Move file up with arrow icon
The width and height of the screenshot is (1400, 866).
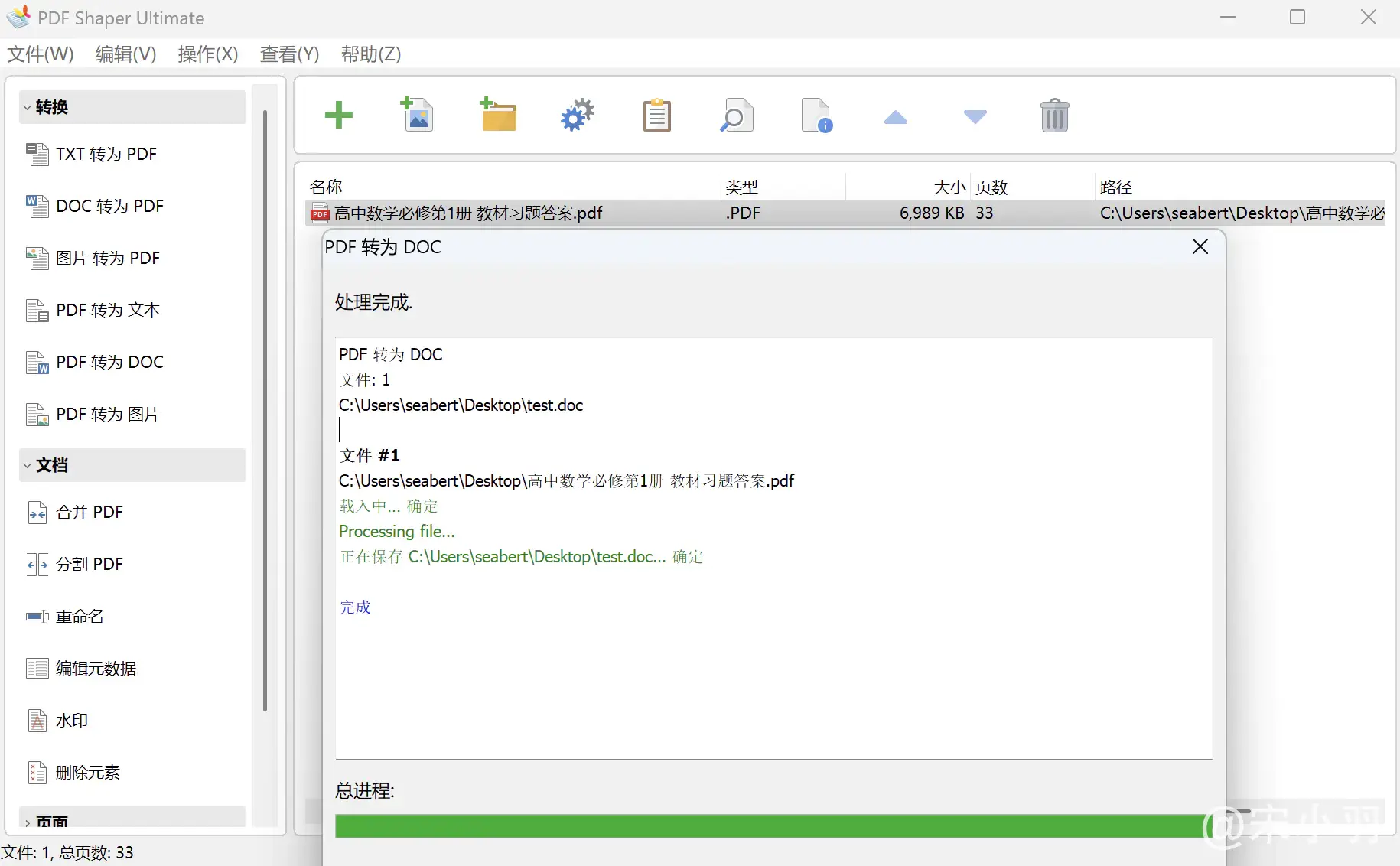[895, 117]
